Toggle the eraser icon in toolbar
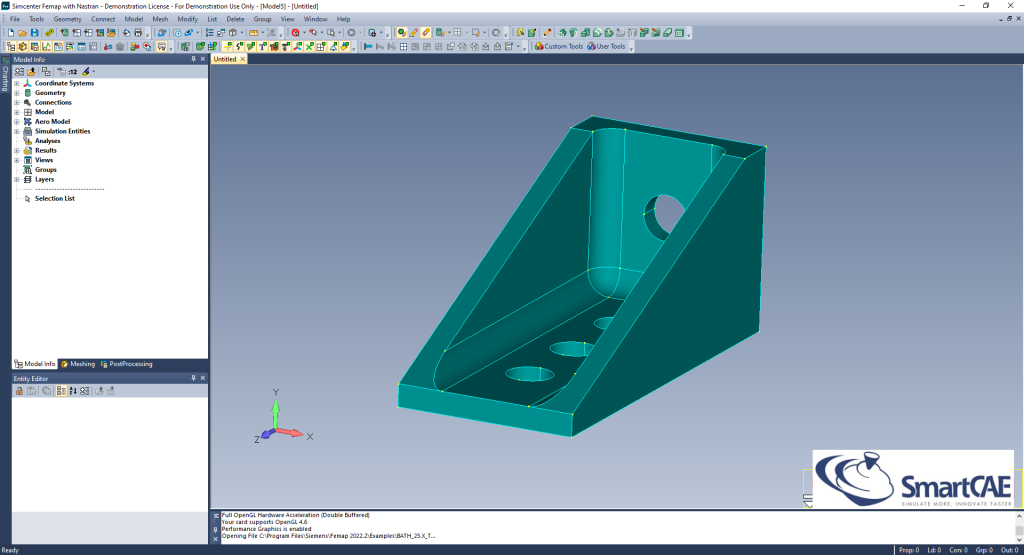The image size is (1024, 555). pos(425,33)
